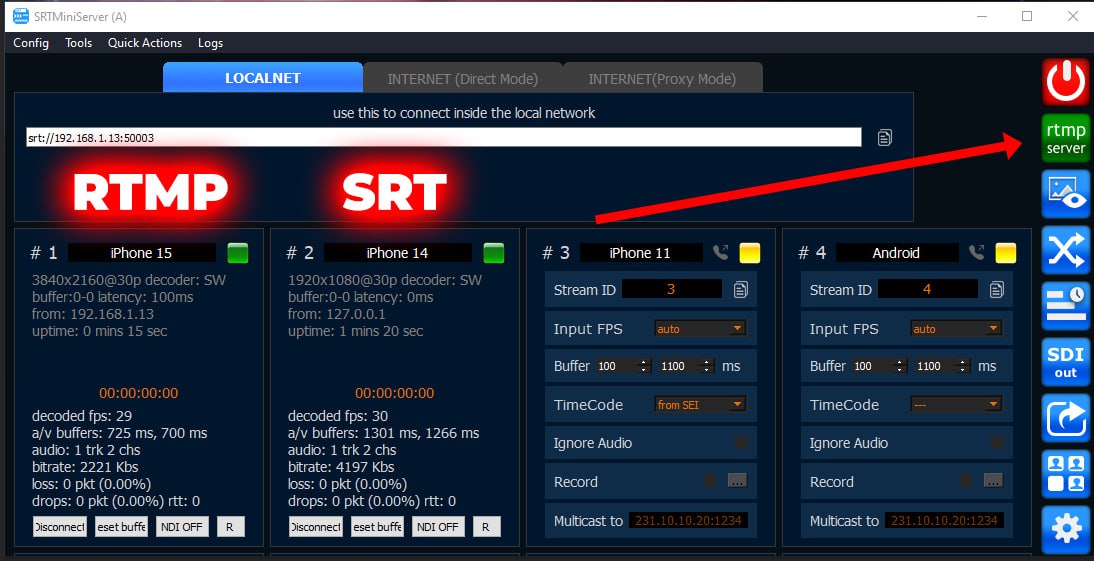Switch to the LOCALNET tab

263,78
